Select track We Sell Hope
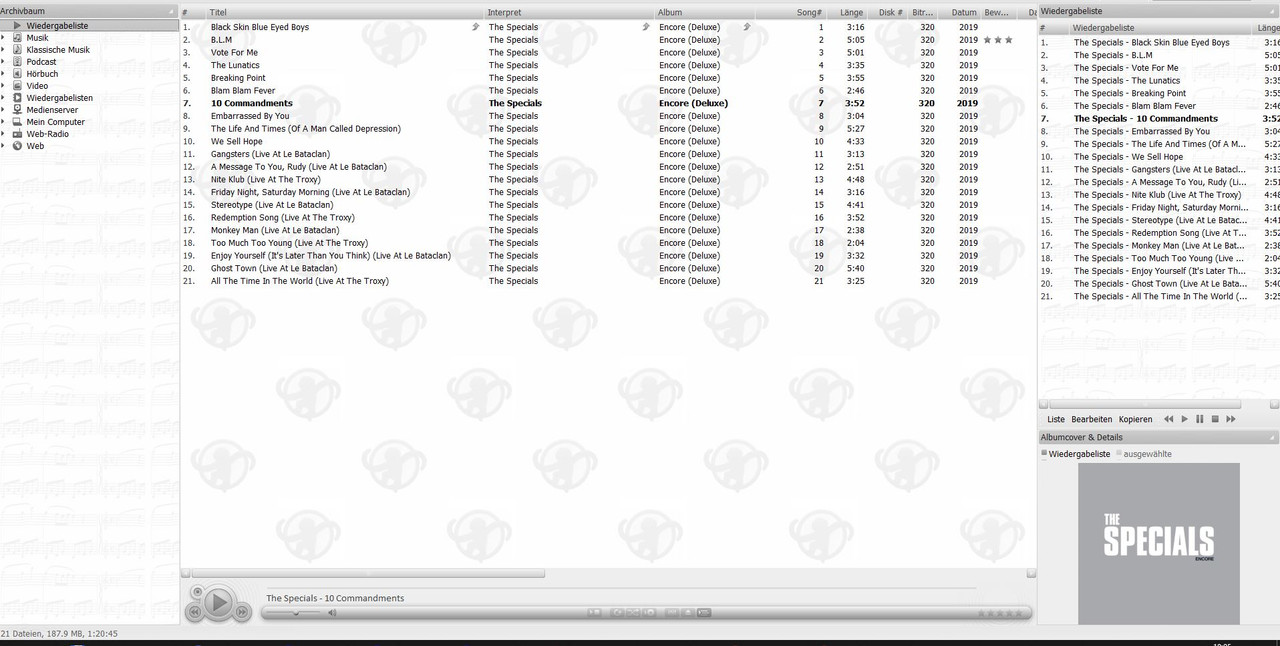The width and height of the screenshot is (1280, 646). 237,141
